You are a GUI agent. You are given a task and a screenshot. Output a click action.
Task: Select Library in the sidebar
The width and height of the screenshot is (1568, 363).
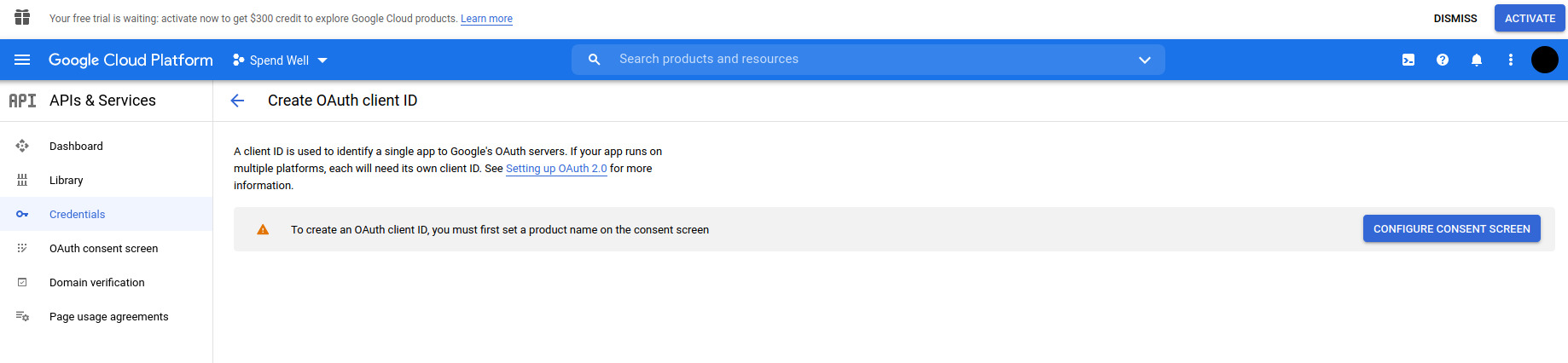(67, 181)
